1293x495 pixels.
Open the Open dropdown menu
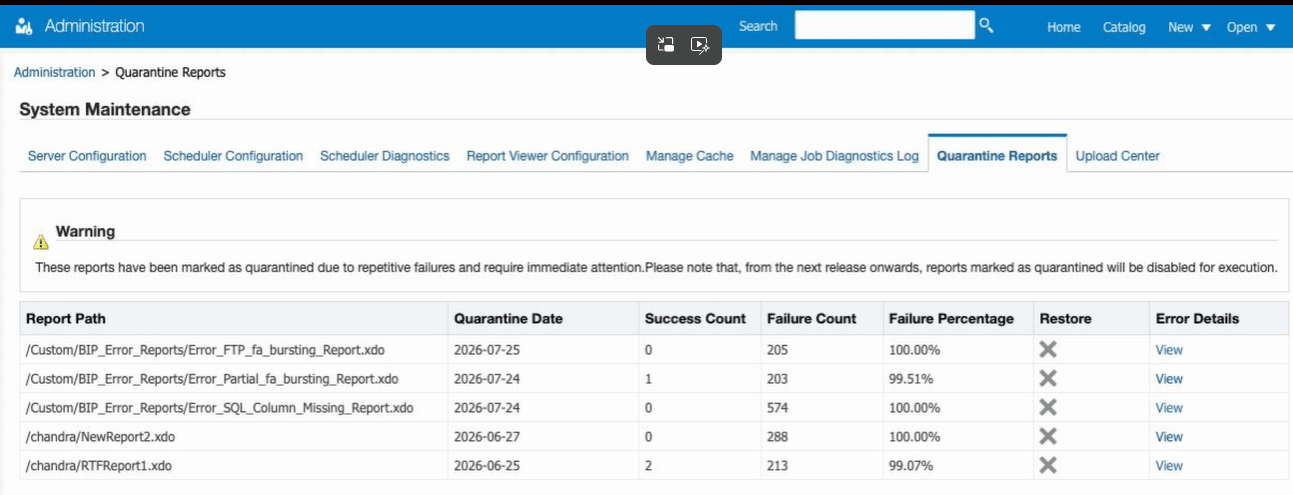click(1251, 27)
